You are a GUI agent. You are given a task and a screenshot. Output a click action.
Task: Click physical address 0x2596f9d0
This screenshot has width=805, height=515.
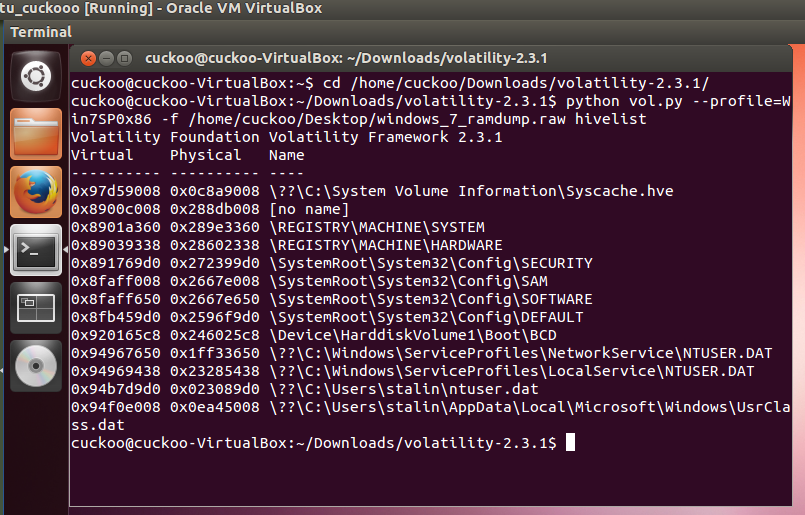pos(215,317)
